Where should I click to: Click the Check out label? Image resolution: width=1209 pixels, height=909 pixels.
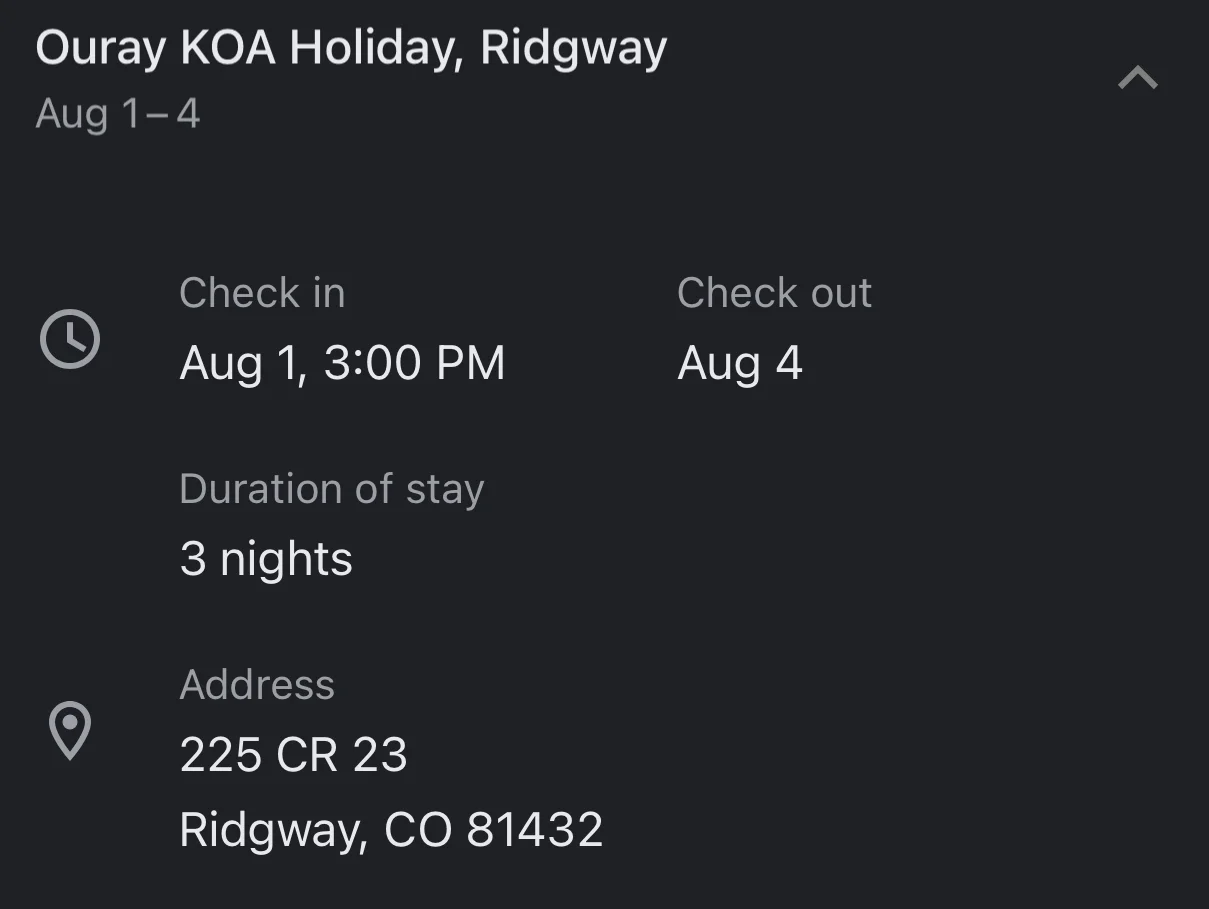(x=774, y=293)
